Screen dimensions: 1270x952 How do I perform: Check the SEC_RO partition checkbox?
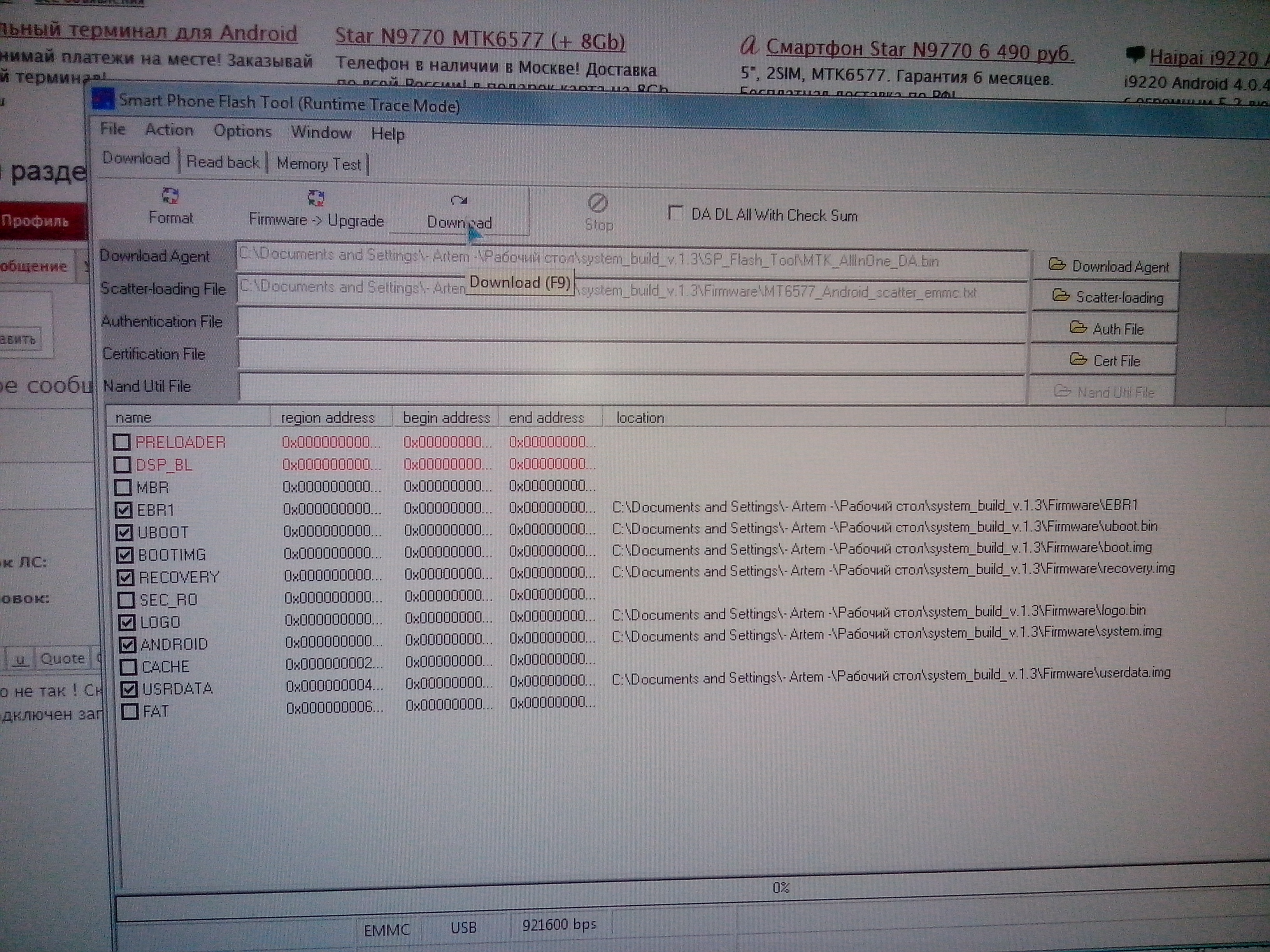pos(126,600)
